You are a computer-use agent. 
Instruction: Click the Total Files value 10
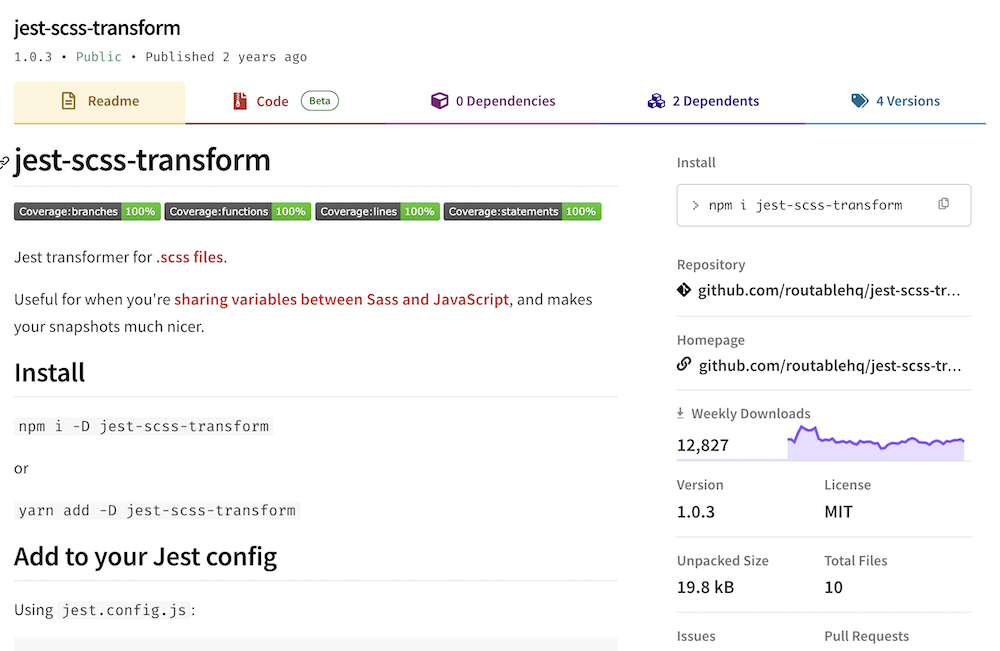833,587
